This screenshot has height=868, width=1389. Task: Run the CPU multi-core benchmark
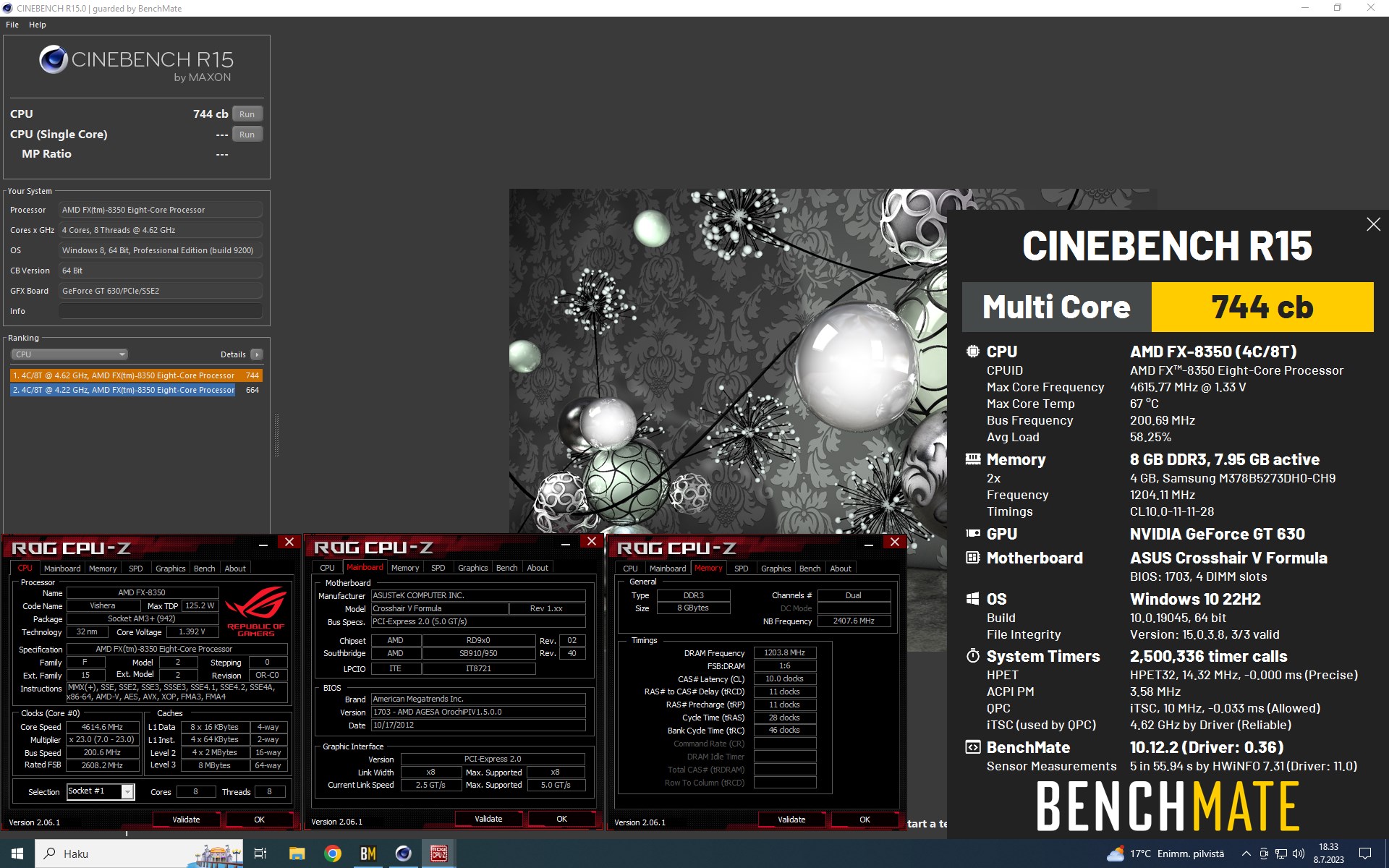247,114
